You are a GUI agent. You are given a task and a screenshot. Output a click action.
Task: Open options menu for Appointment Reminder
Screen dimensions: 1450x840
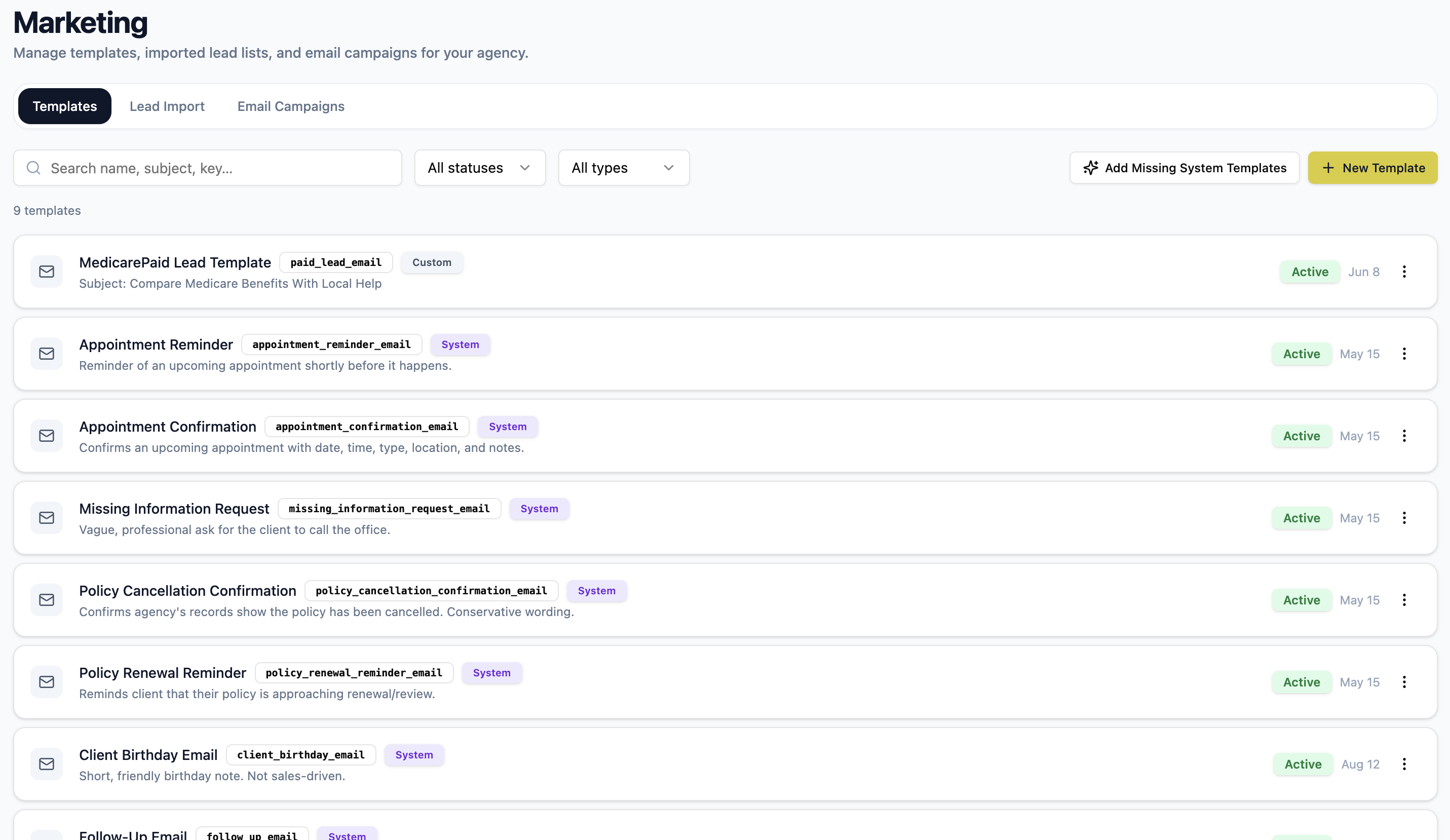tap(1404, 354)
